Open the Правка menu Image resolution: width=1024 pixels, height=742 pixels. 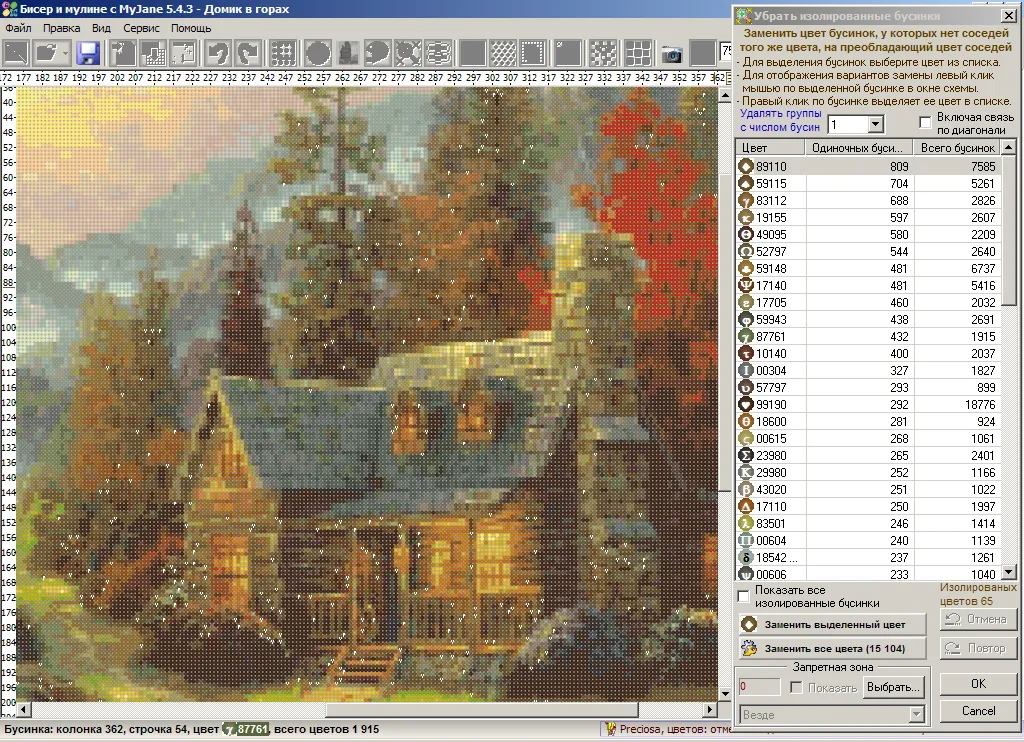61,28
